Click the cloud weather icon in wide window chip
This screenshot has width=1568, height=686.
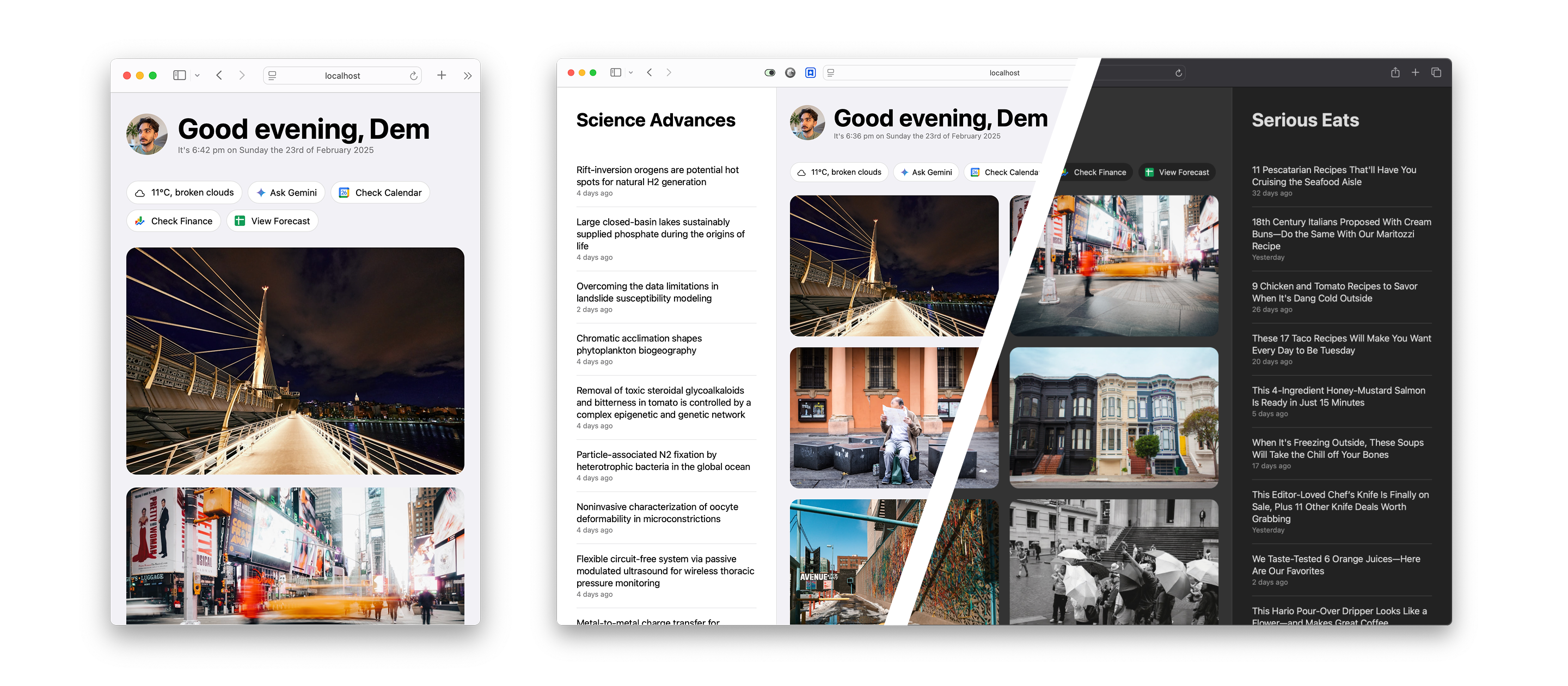801,173
